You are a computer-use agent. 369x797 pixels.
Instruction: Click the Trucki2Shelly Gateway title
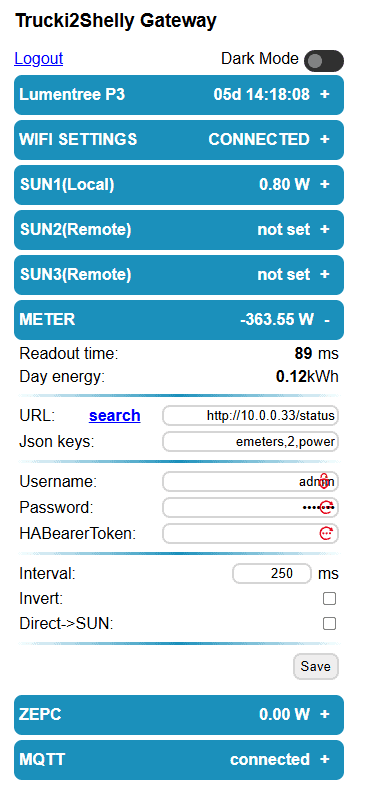pyautogui.click(x=116, y=21)
